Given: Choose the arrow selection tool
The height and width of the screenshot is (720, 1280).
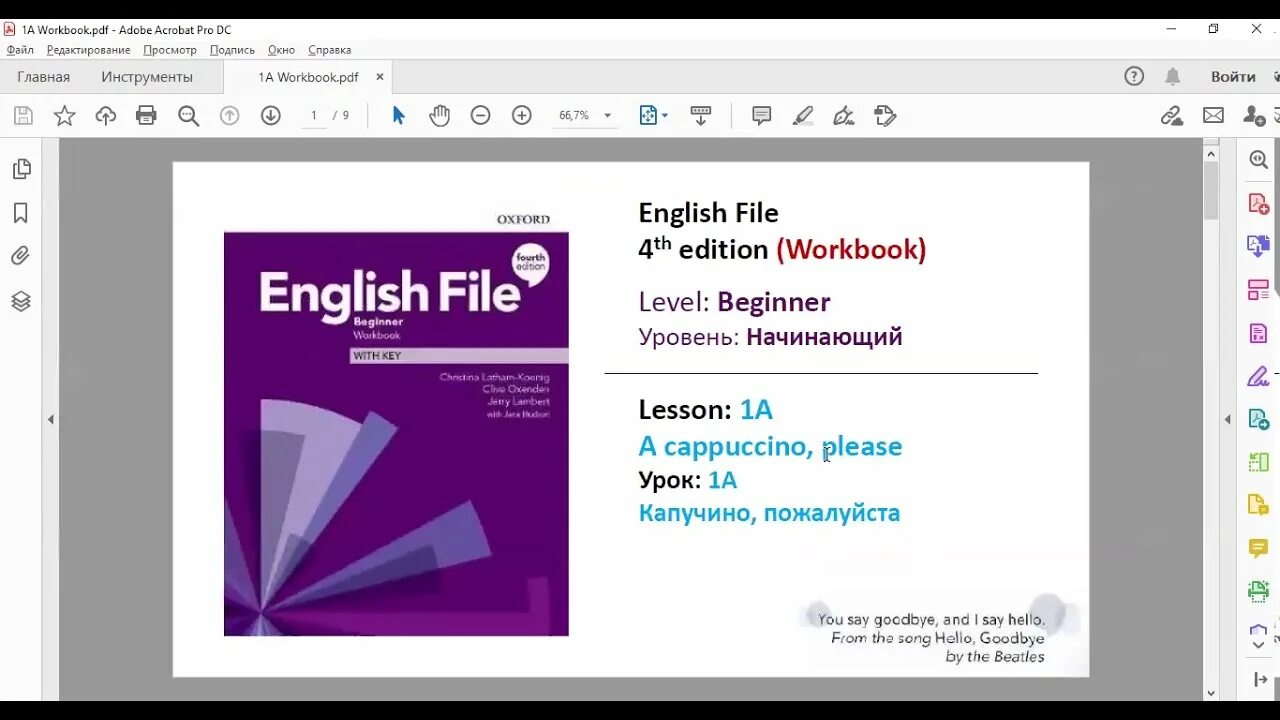Looking at the screenshot, I should [x=398, y=116].
